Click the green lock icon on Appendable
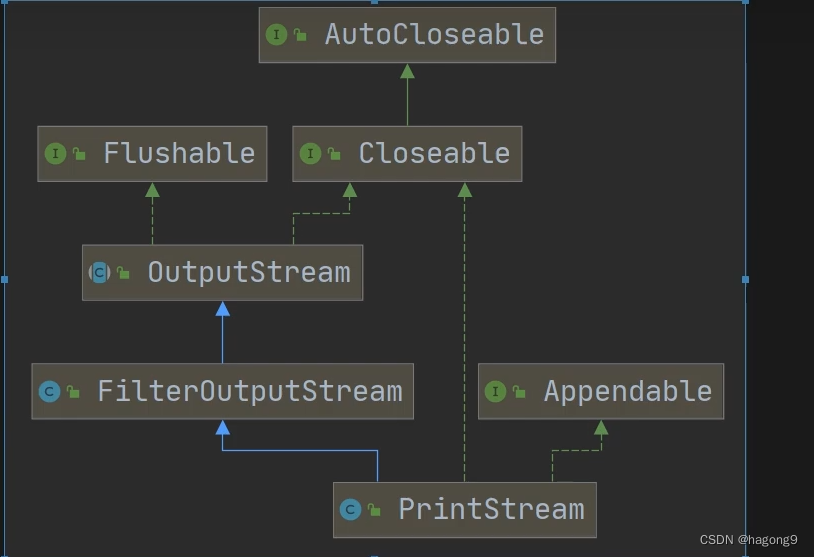 [519, 392]
